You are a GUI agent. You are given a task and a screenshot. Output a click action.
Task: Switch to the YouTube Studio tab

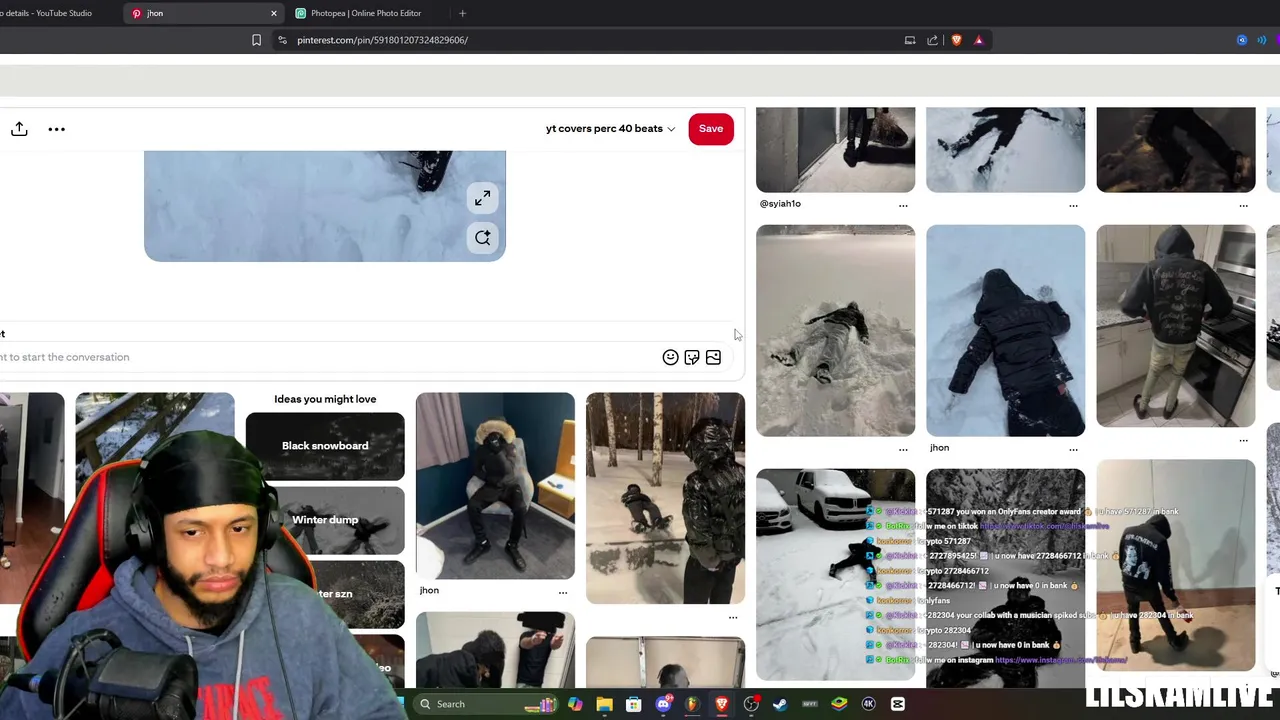pos(48,13)
